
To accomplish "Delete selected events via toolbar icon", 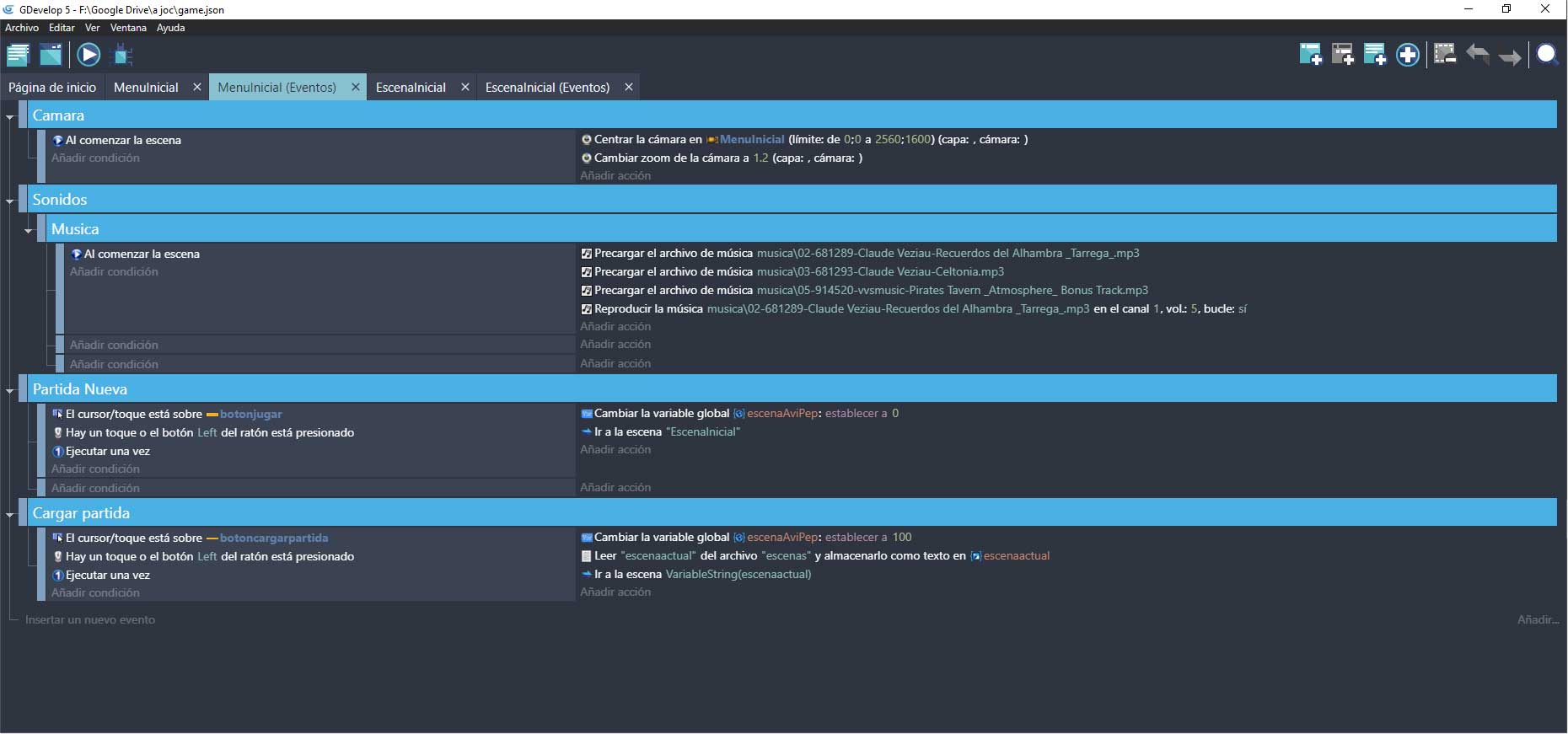I will [x=1445, y=56].
